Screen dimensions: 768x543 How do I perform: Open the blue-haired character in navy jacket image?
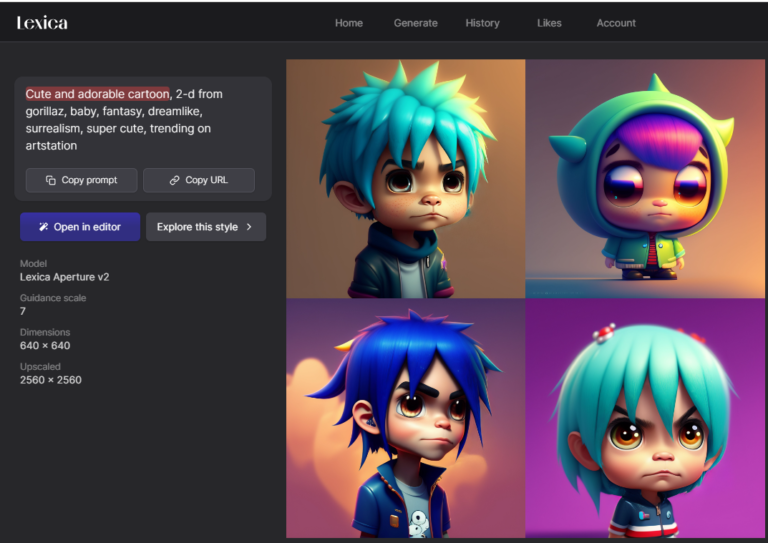click(x=405, y=418)
